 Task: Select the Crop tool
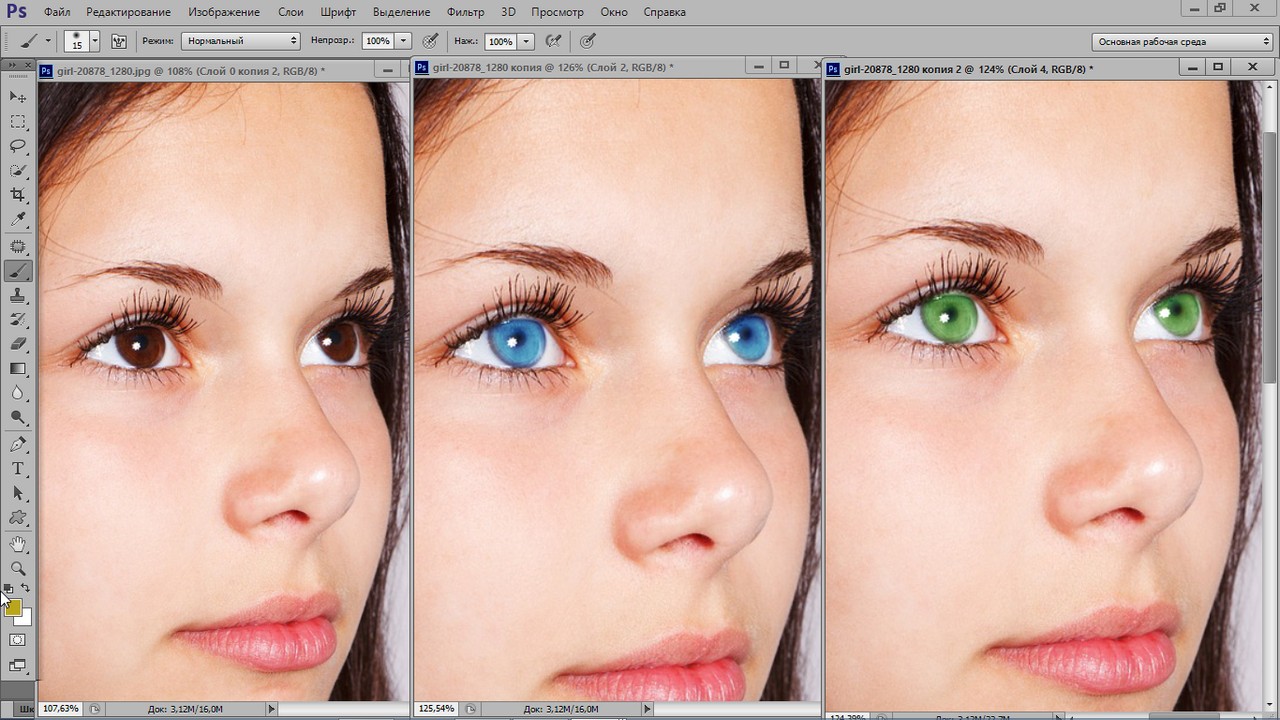click(18, 195)
